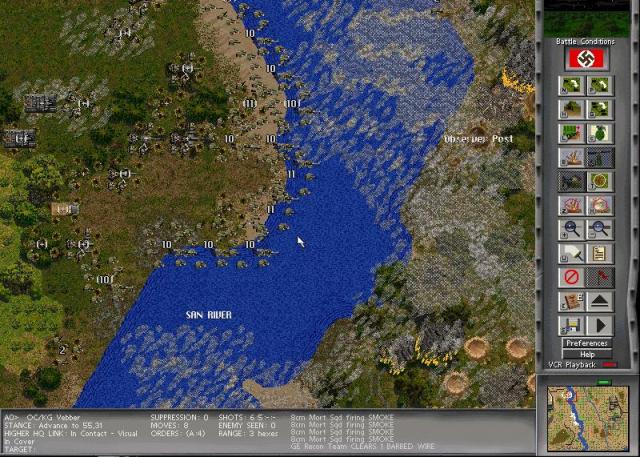This screenshot has width=640, height=457.
Task: Open Preferences
Action: tap(587, 343)
